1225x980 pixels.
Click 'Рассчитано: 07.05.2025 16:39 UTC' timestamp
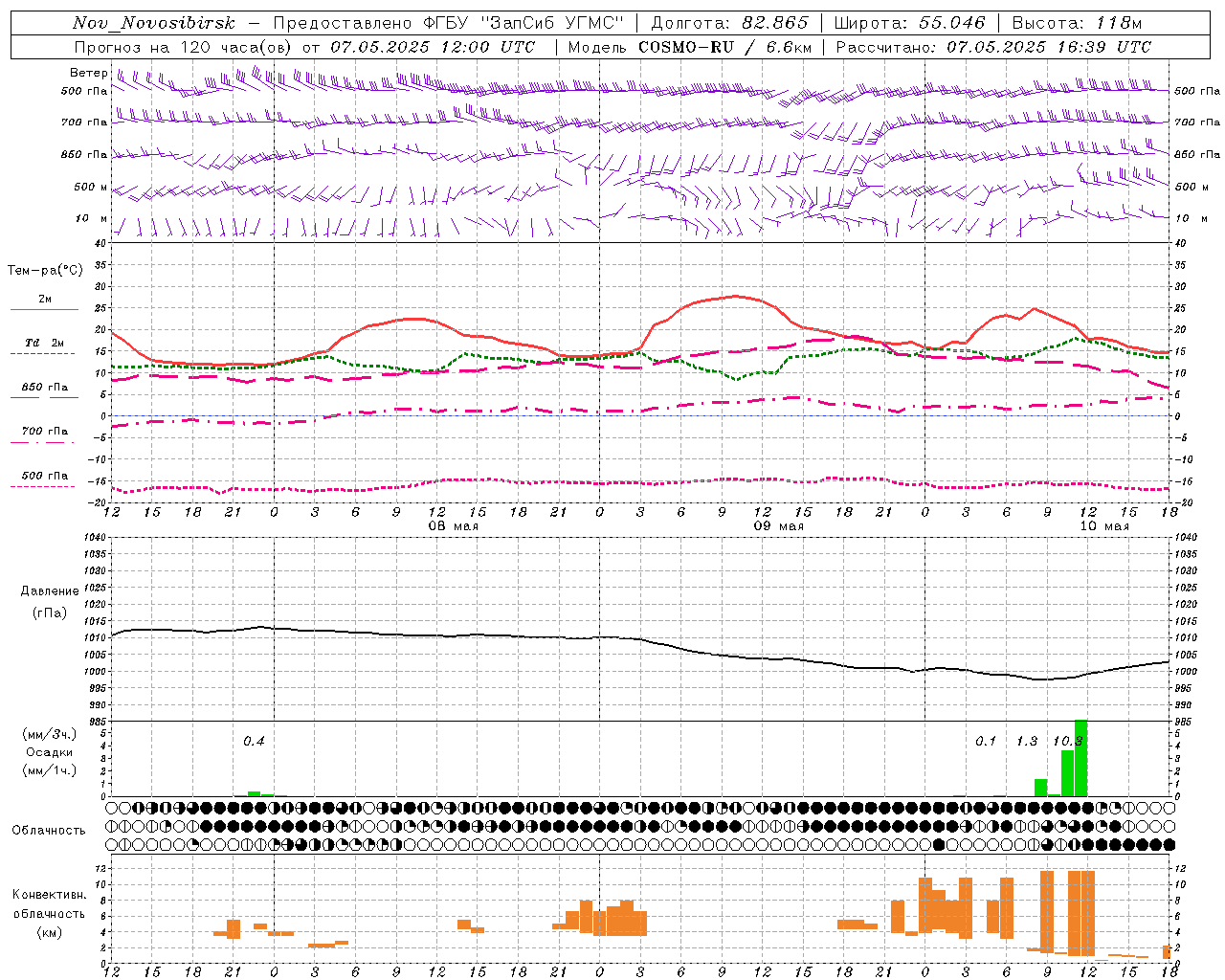tap(993, 47)
